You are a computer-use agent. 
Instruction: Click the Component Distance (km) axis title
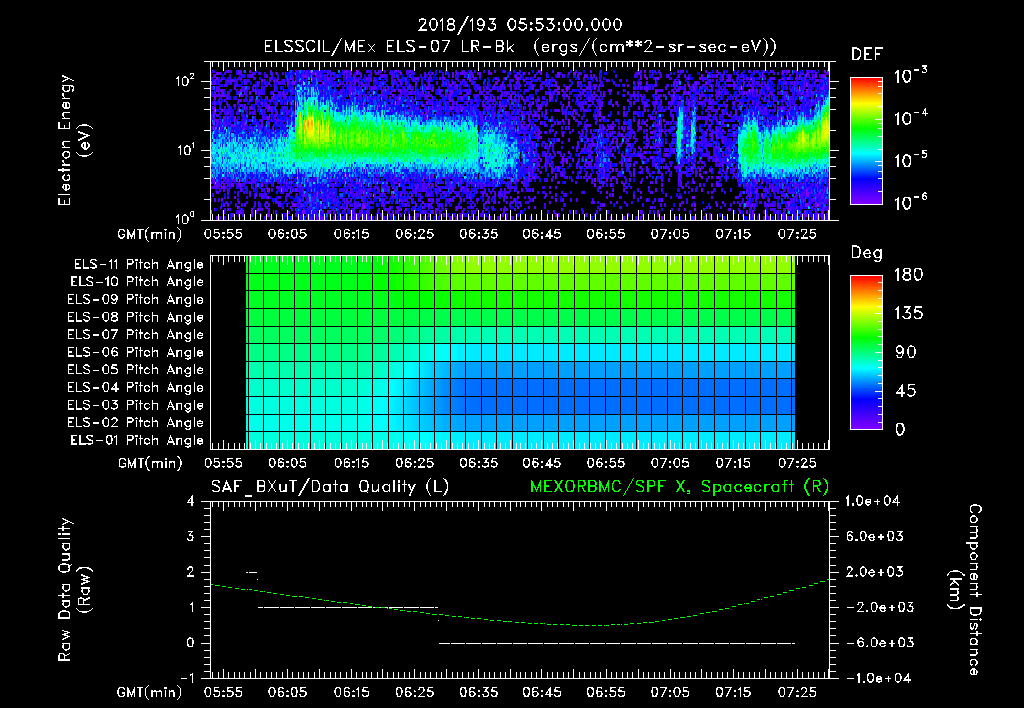(966, 590)
